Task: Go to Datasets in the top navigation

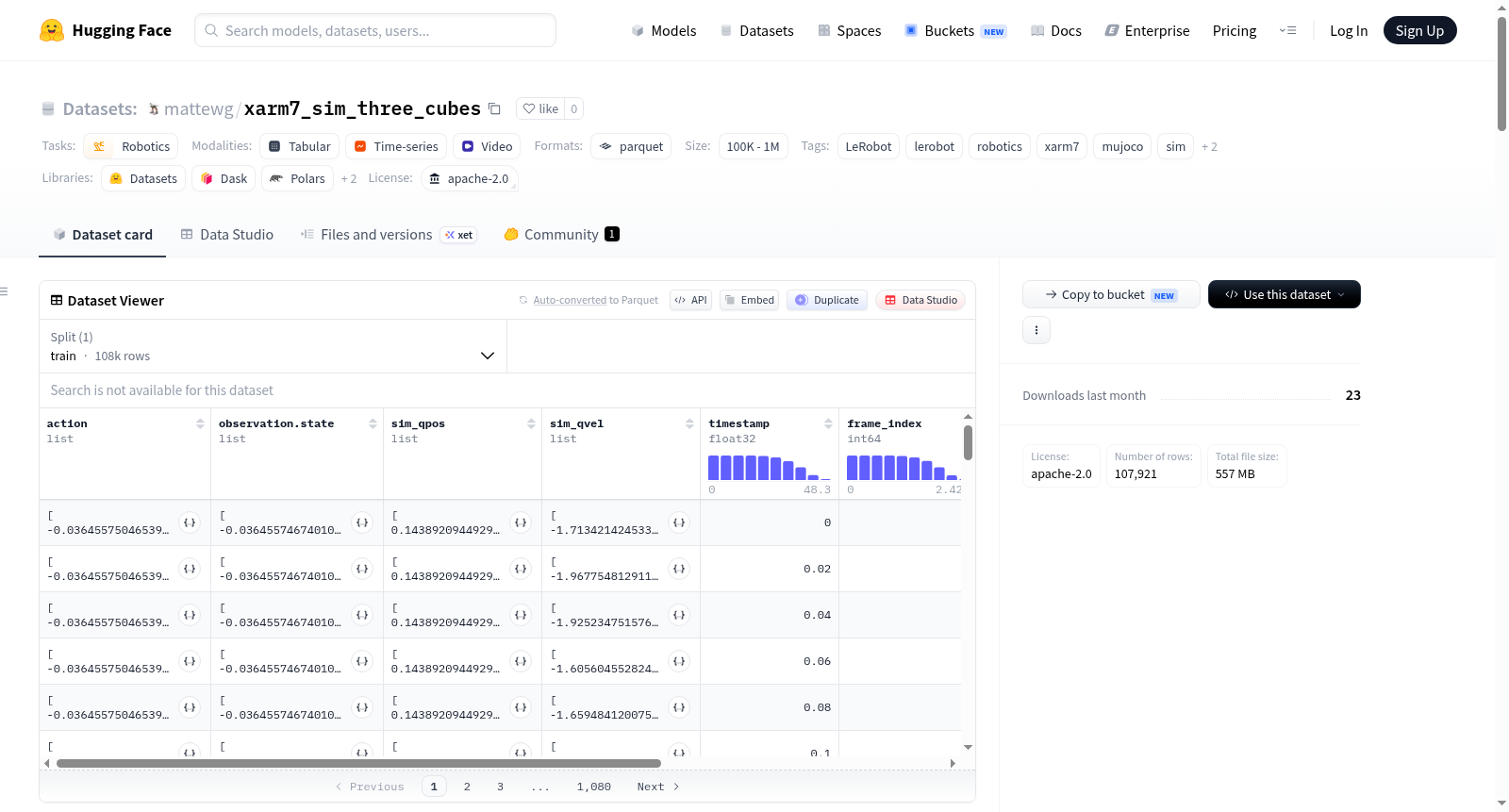Action: pos(756,31)
